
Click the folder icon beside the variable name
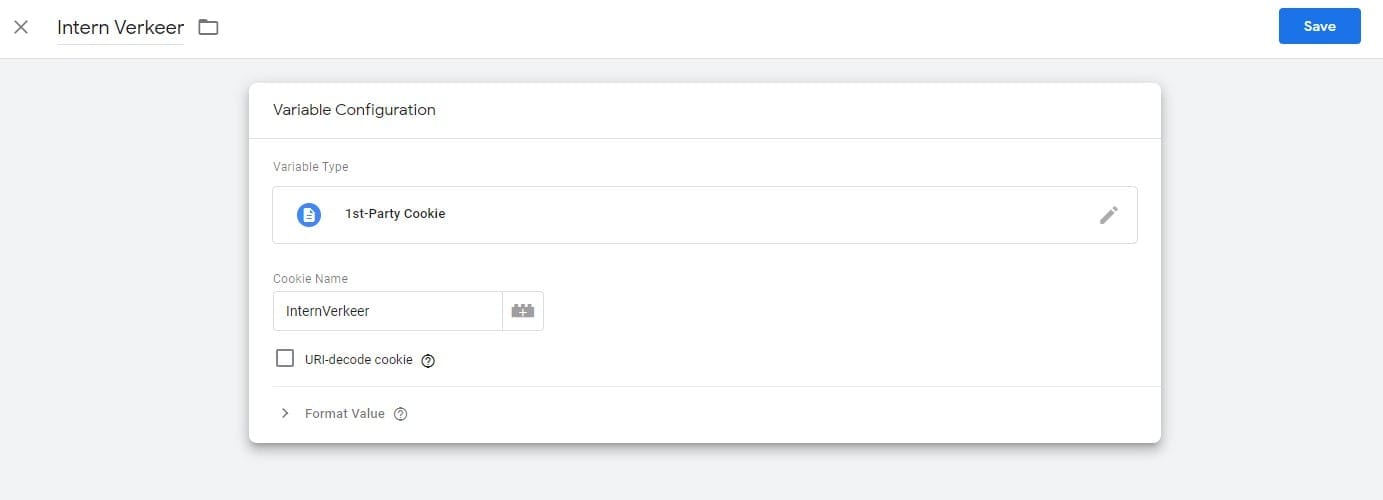point(208,27)
